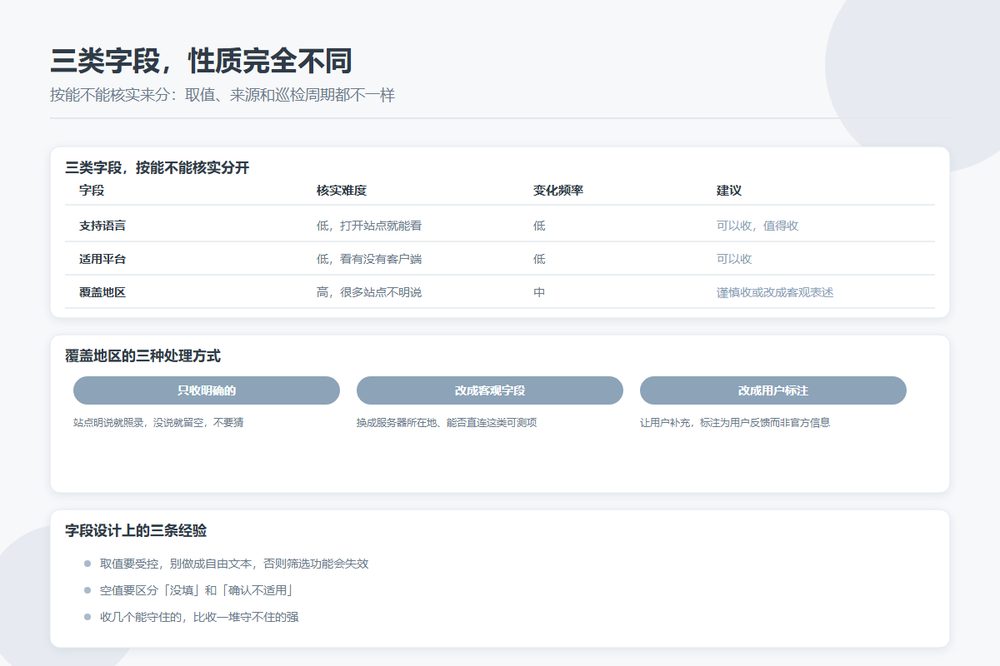This screenshot has width=1000, height=666.
Task: Click the bullet 空值要区分「没填」和「确认不适用」
Action: [x=196, y=590]
